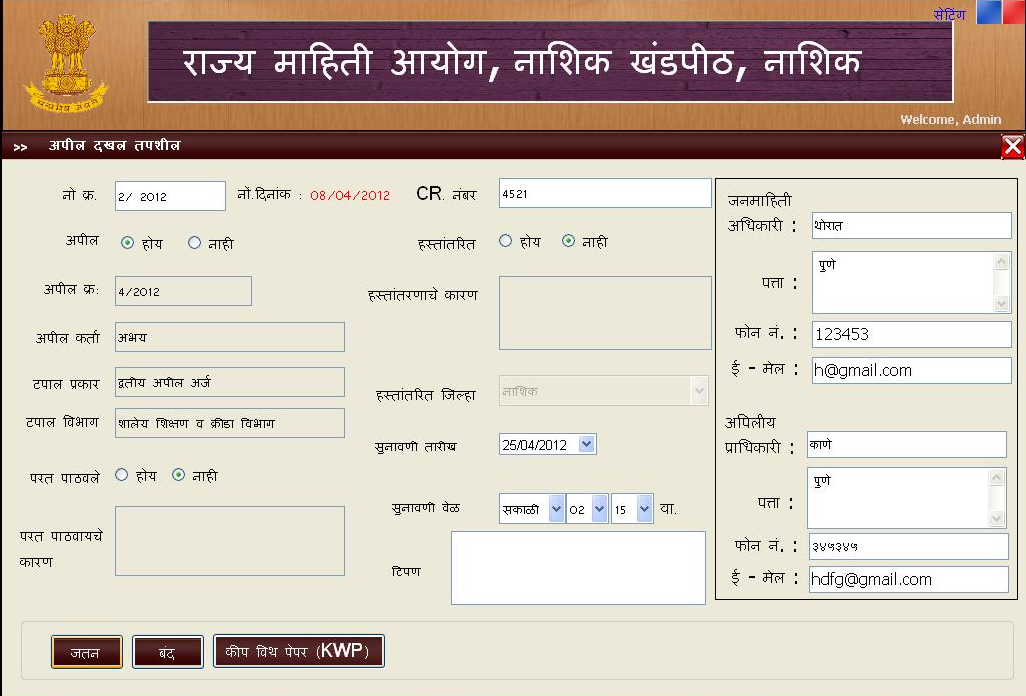This screenshot has height=696, width=1026.
Task: Open the minutes dropdown showing 15
Action: 644,509
